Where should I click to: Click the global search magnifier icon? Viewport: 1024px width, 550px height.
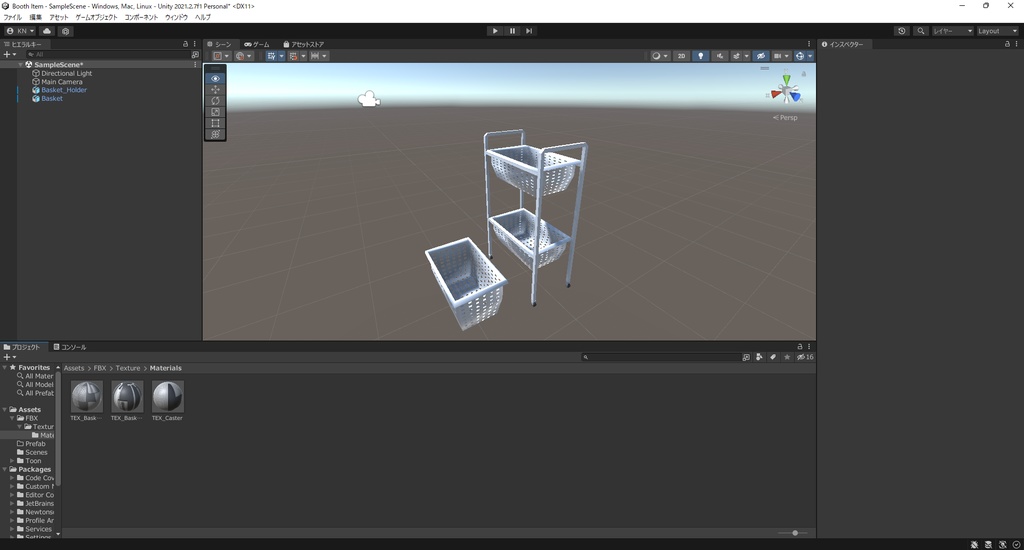coord(921,31)
